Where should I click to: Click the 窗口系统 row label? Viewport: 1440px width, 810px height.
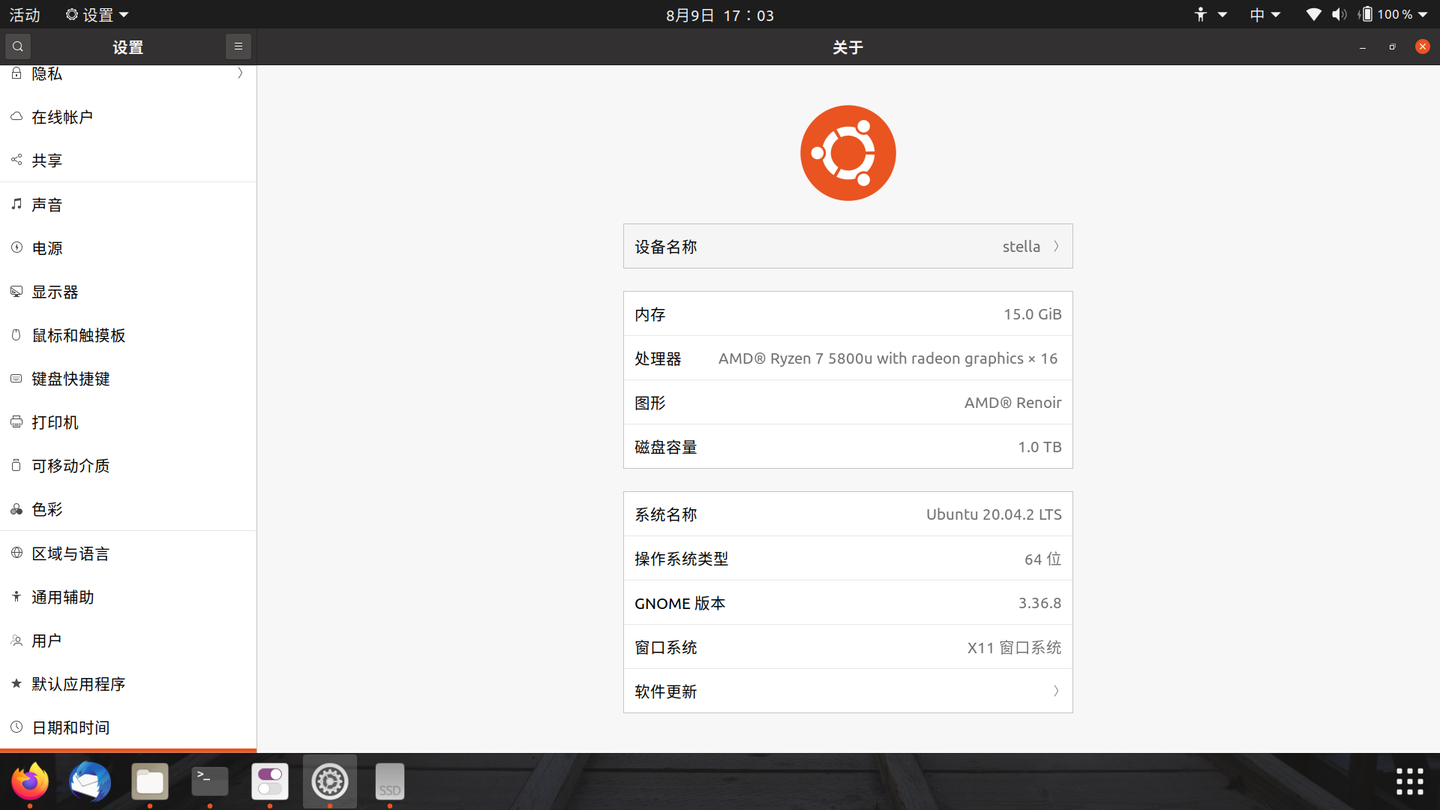point(666,648)
